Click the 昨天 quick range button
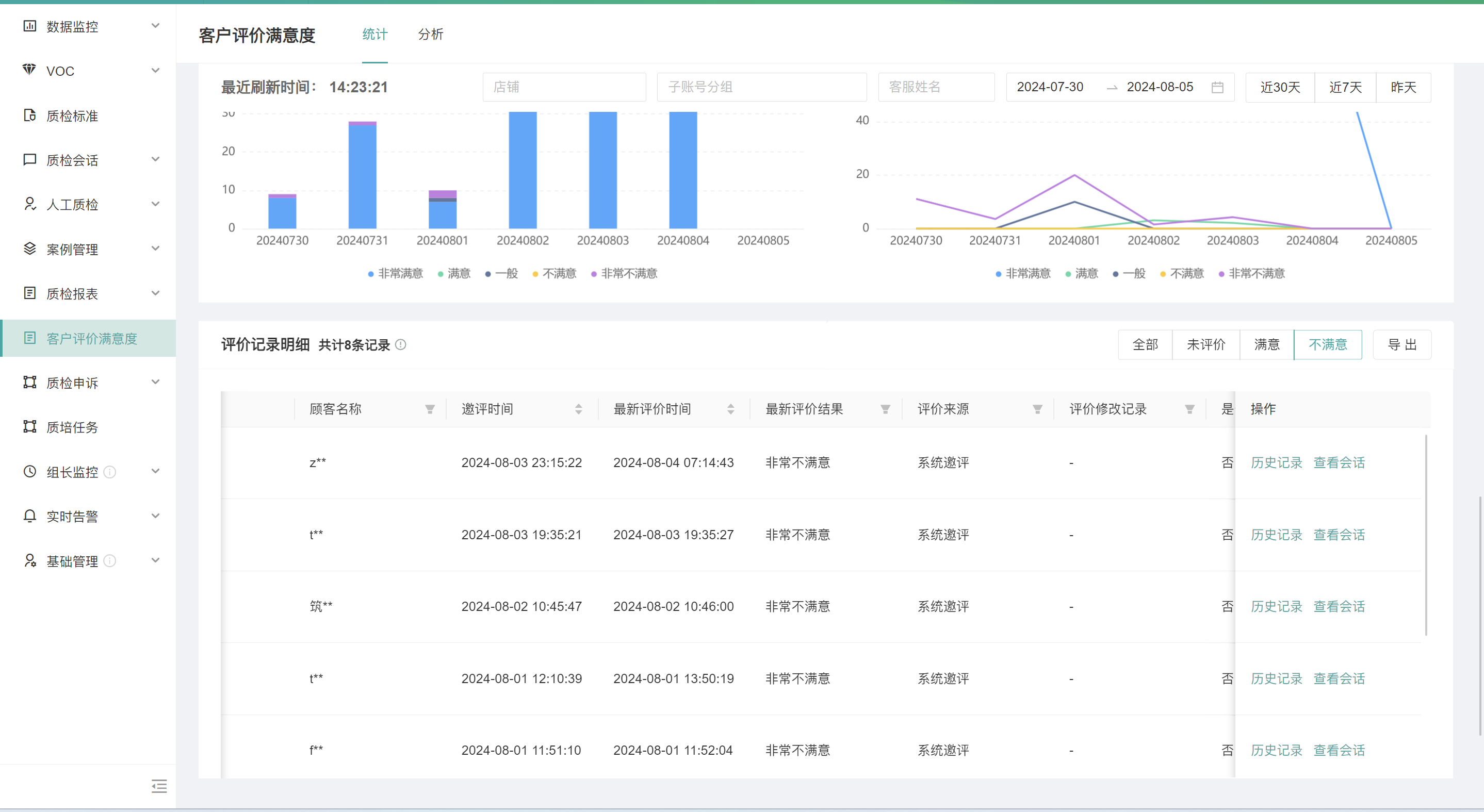 [x=1404, y=87]
